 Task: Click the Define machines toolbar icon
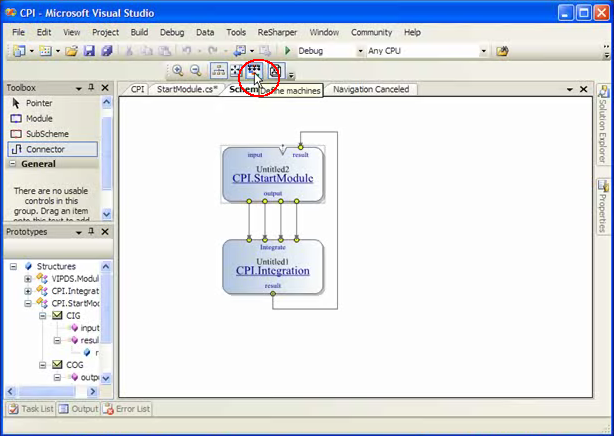pos(254,71)
